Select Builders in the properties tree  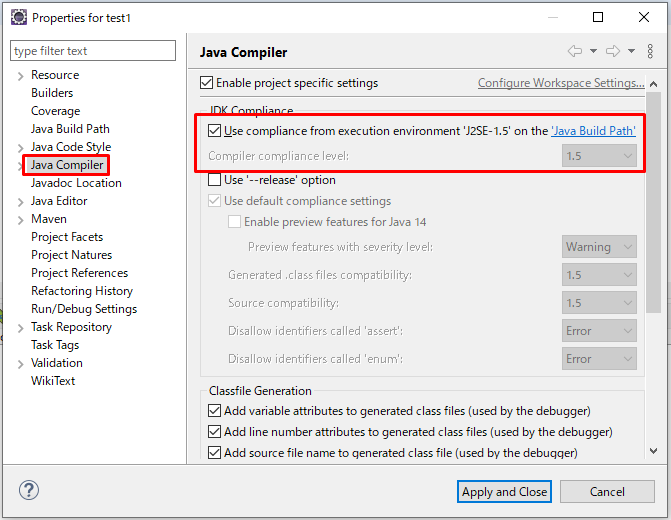(x=52, y=93)
